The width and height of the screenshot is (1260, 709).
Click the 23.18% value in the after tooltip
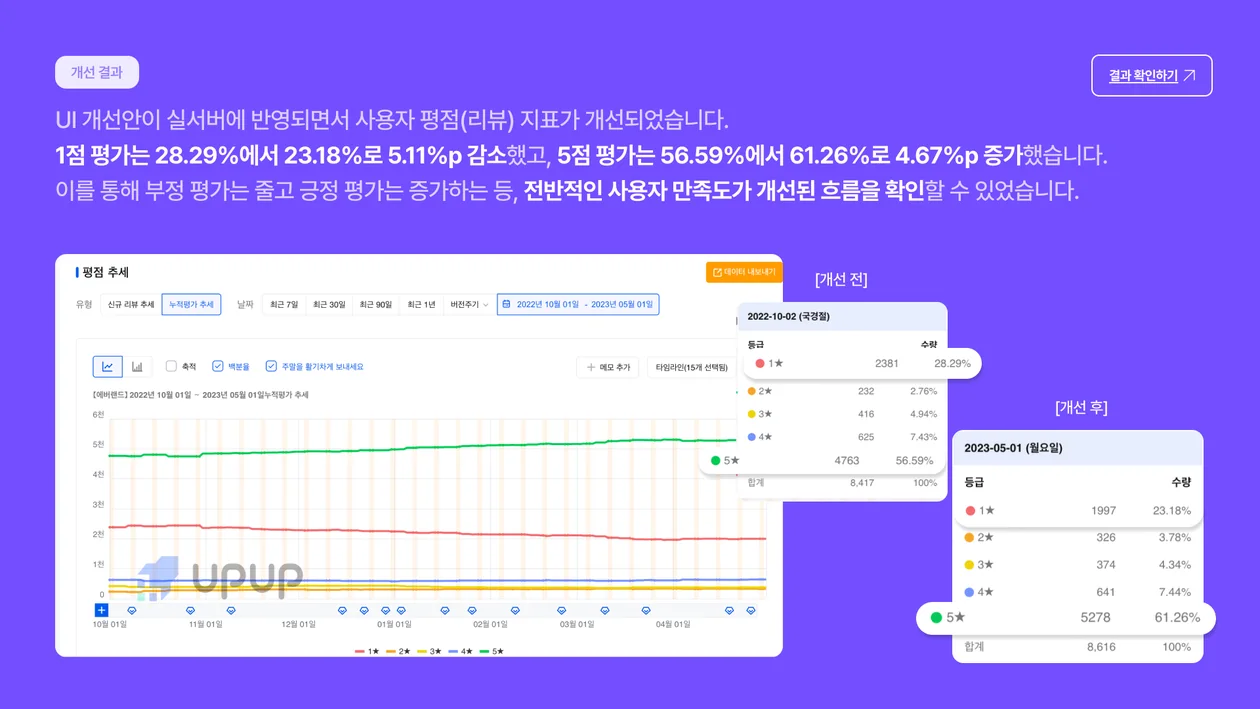1172,510
